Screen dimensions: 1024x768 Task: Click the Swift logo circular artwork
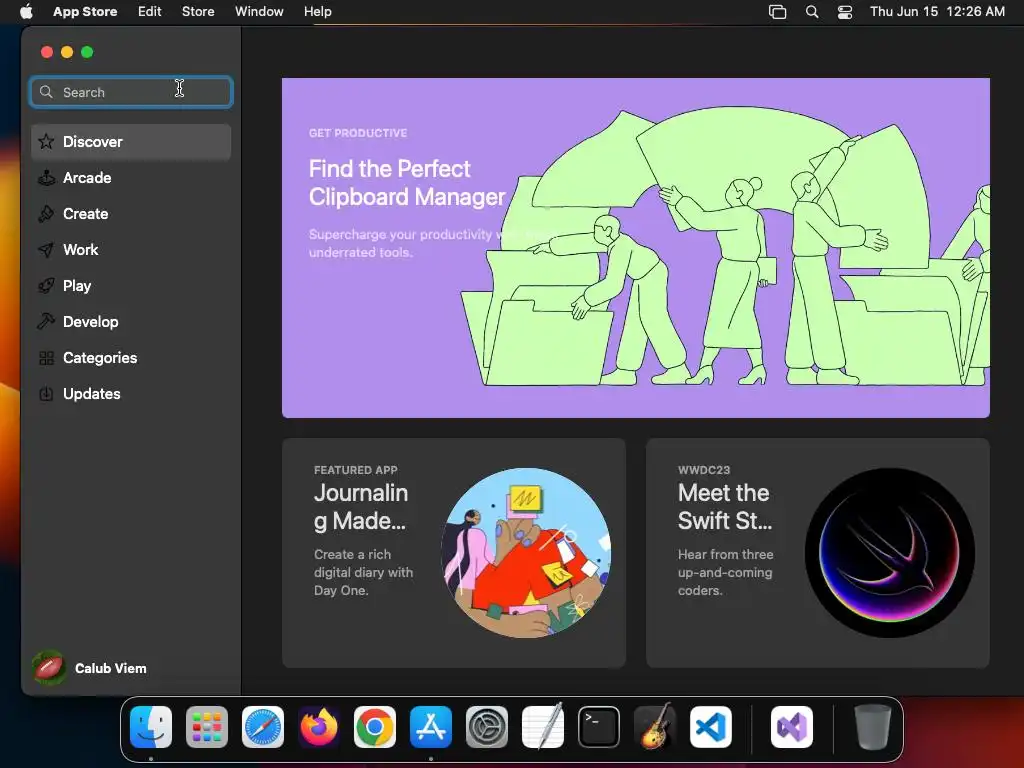pyautogui.click(x=889, y=552)
